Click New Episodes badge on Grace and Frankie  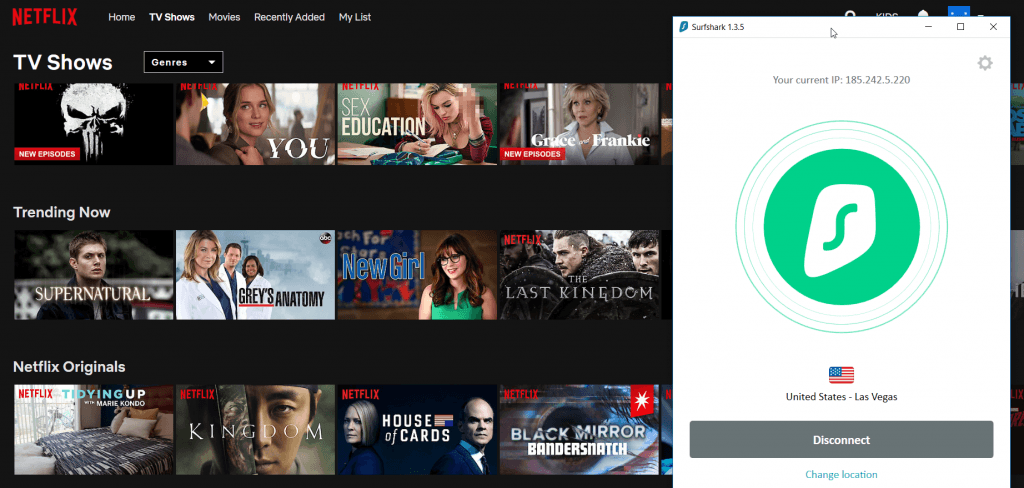532,154
